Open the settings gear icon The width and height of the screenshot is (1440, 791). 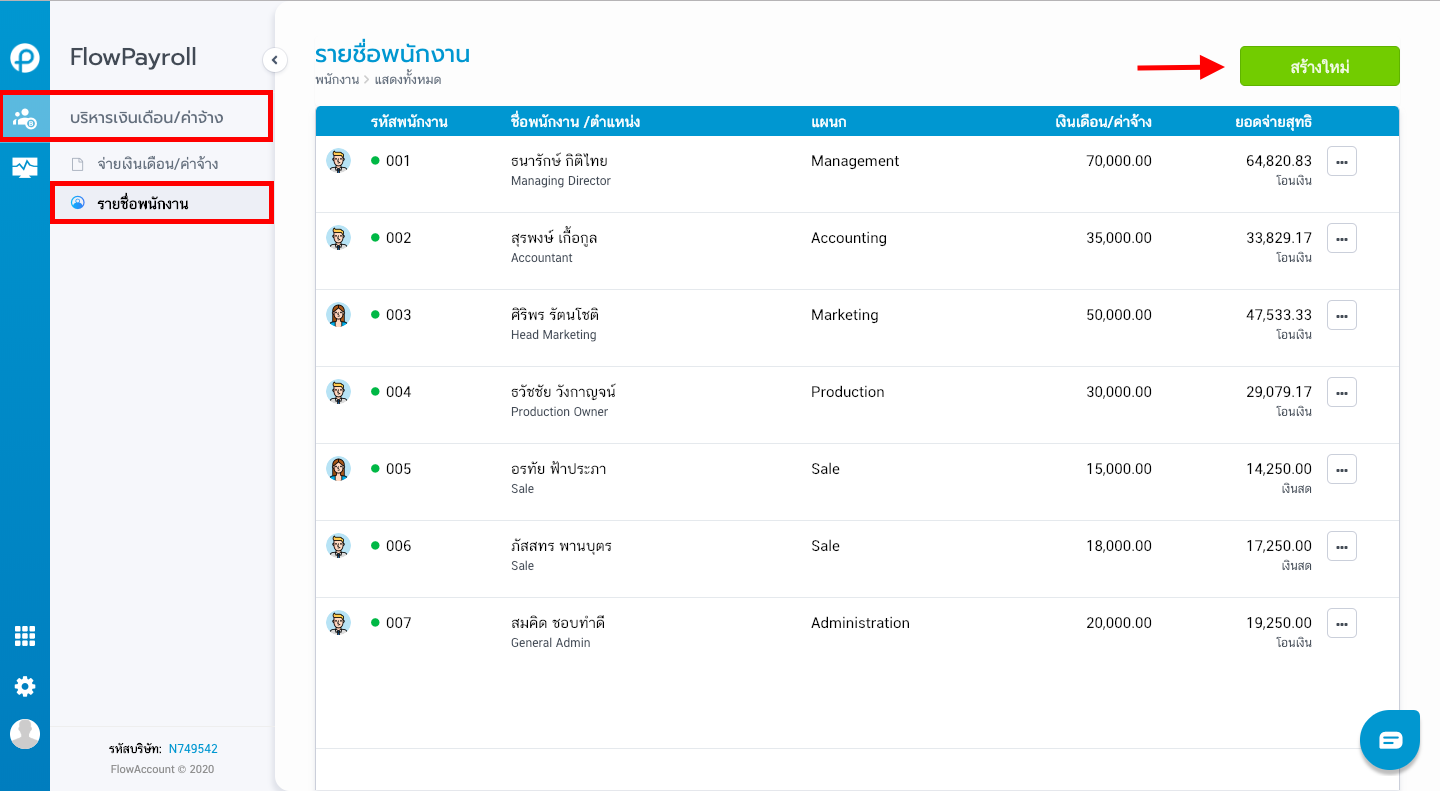25,686
